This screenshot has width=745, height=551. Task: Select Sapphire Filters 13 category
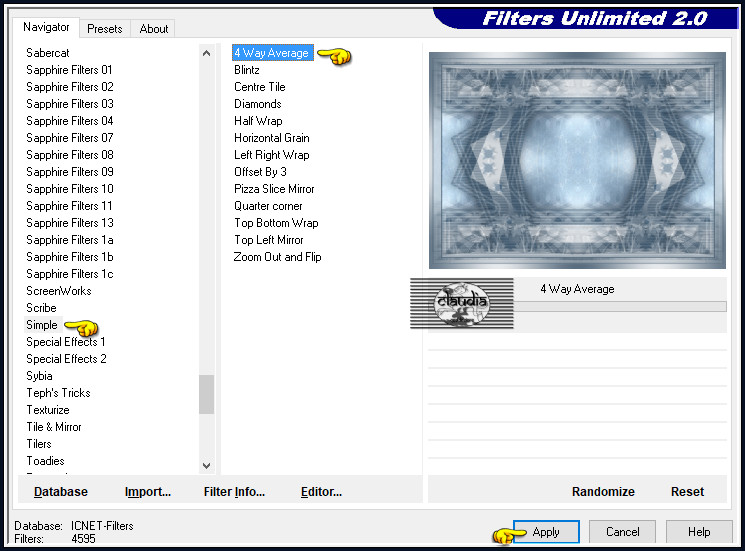pyautogui.click(x=70, y=223)
